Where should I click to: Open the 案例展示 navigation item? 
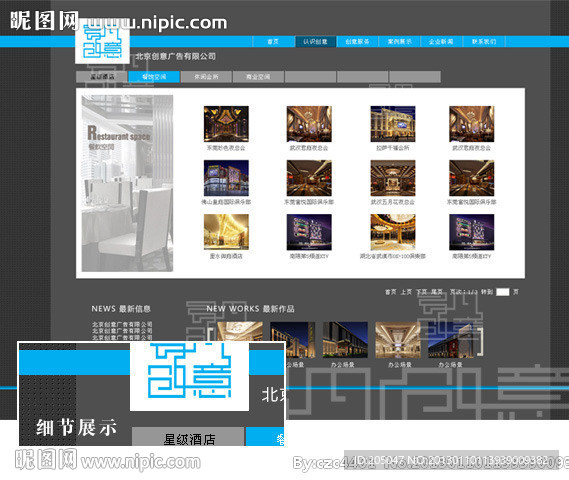pos(400,42)
